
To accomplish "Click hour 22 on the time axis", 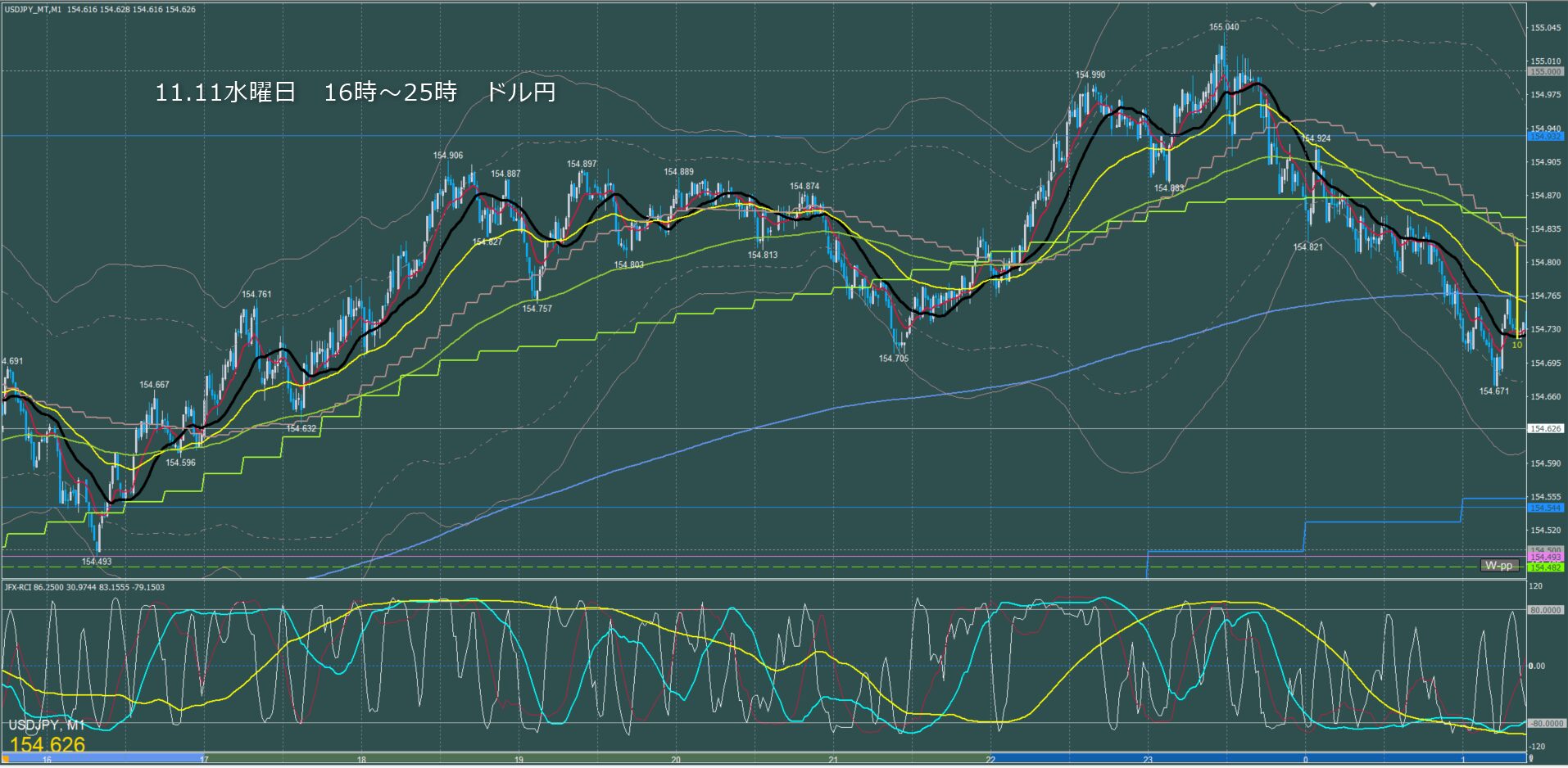I will 990,760.
